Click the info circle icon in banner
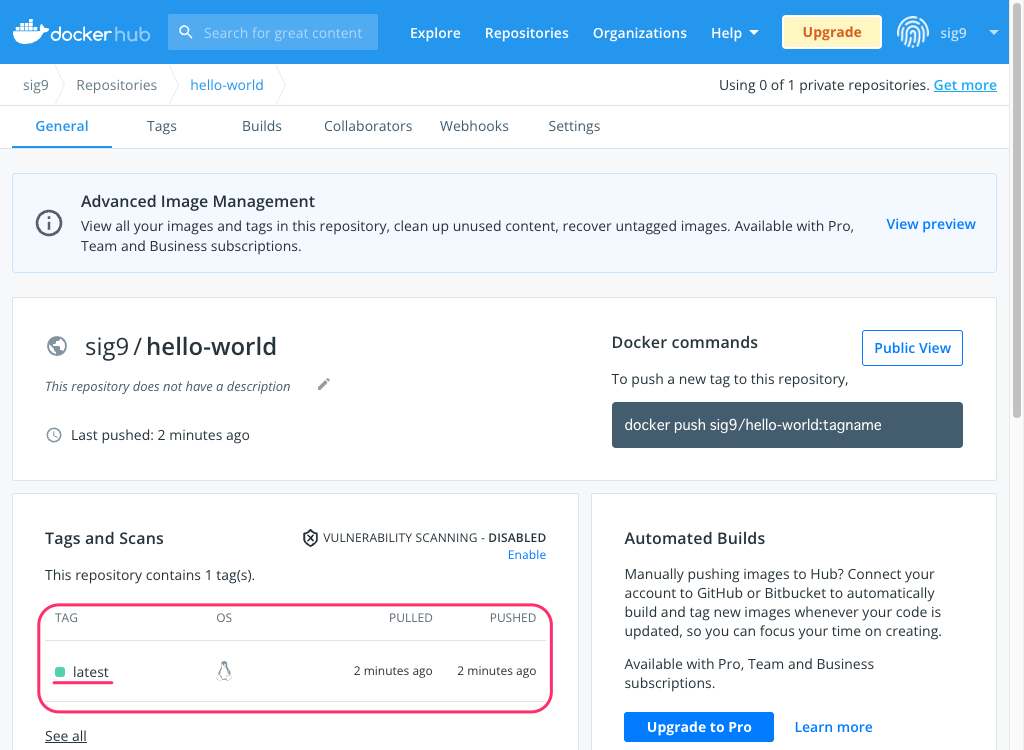The image size is (1024, 750). click(x=49, y=223)
